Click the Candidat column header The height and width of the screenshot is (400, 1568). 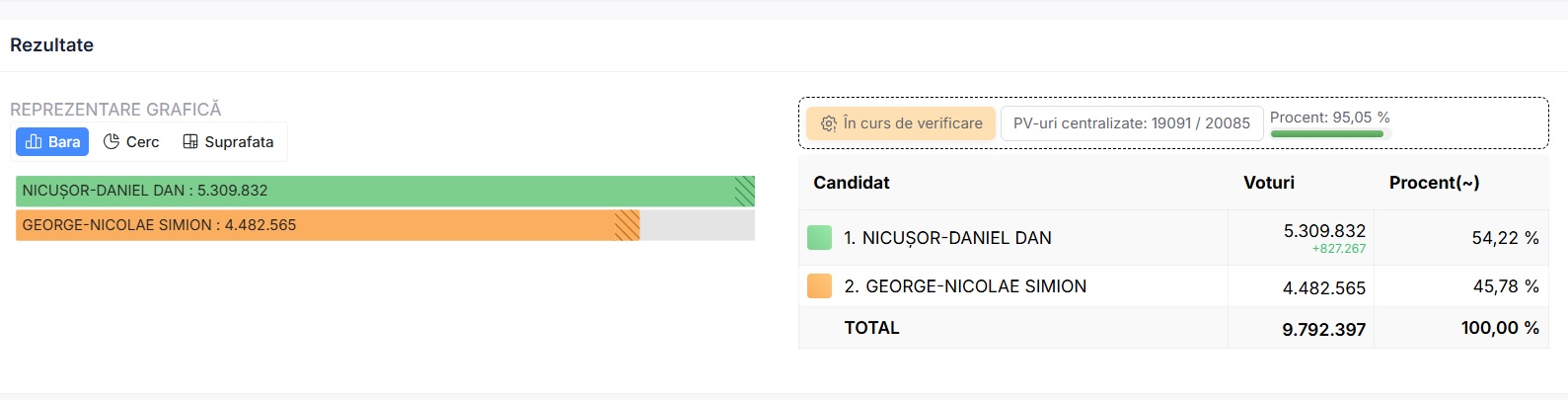(x=852, y=183)
